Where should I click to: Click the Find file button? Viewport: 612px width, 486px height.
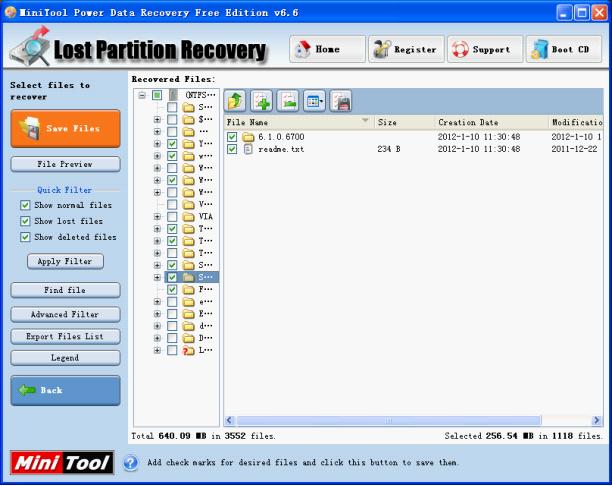click(x=66, y=290)
